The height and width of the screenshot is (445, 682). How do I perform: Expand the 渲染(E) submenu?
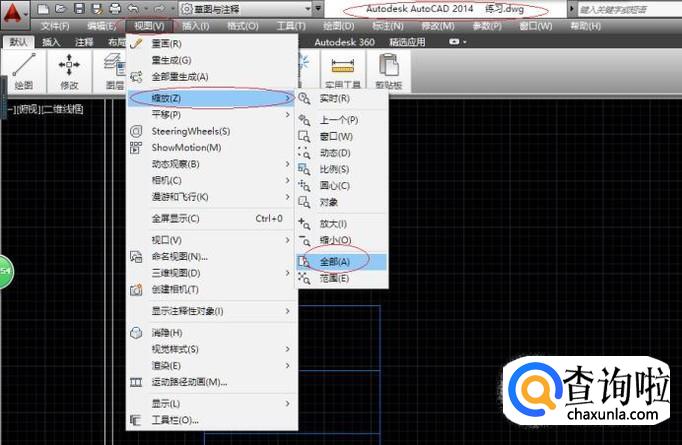click(212, 365)
